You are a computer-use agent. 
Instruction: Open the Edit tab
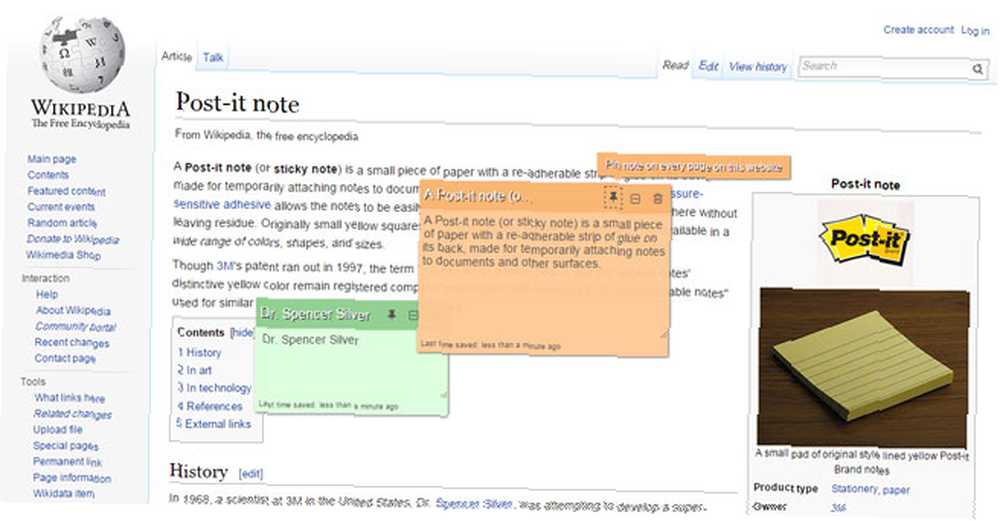tap(709, 66)
